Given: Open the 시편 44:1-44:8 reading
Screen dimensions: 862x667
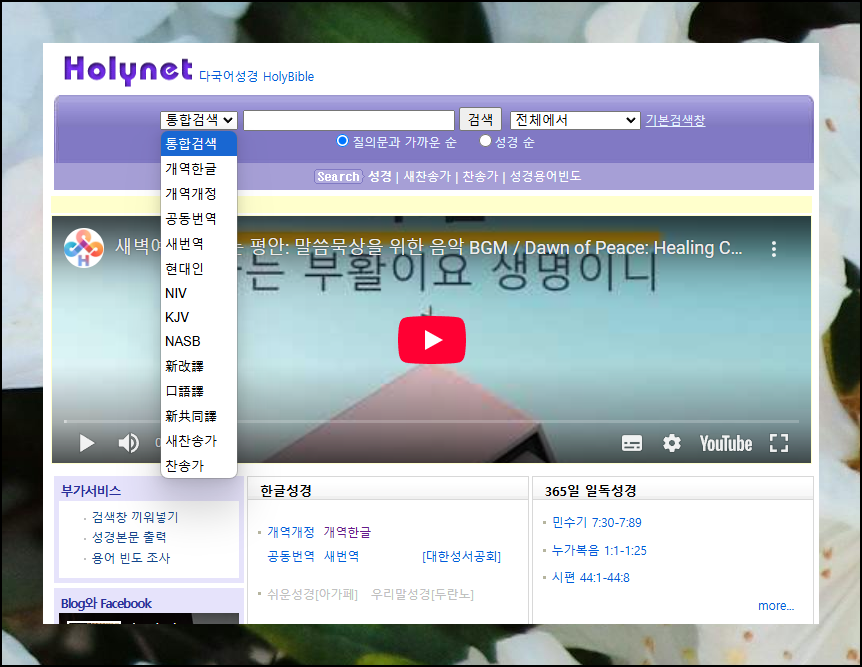Looking at the screenshot, I should coord(590,577).
